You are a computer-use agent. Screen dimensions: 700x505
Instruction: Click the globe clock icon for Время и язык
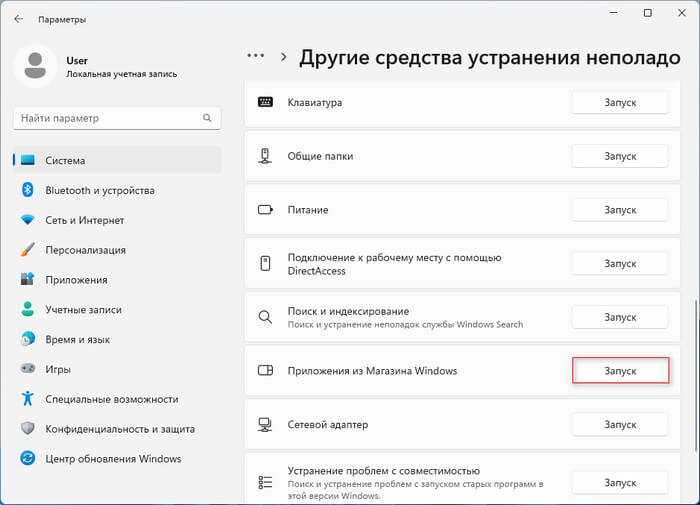click(28, 339)
